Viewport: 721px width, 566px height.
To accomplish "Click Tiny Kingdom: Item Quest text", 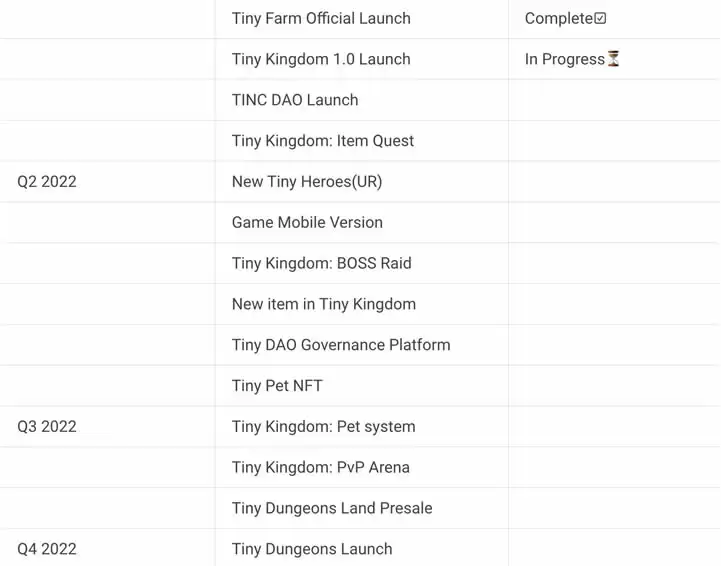I will point(323,141).
